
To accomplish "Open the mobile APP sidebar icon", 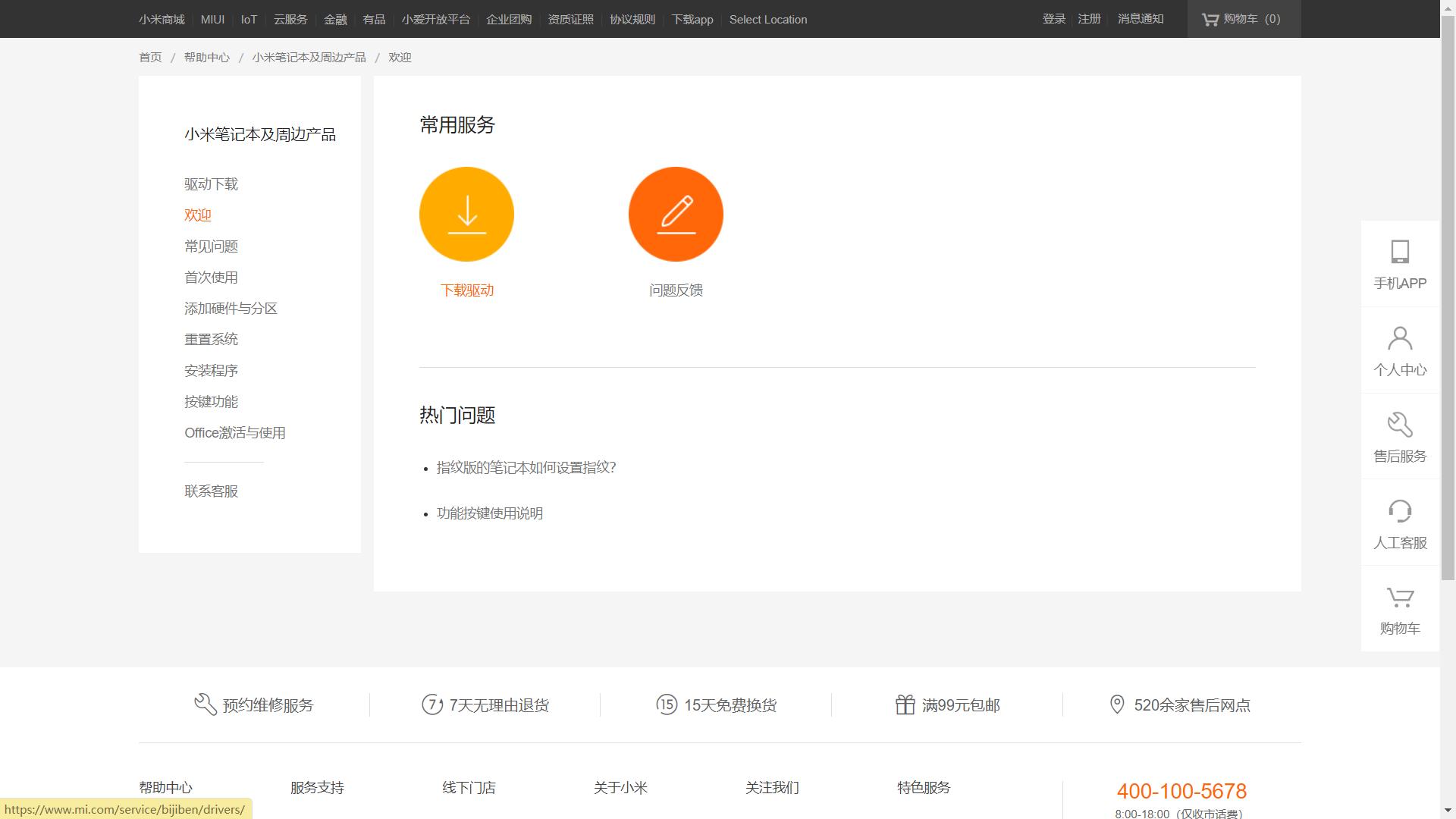I will click(1400, 252).
